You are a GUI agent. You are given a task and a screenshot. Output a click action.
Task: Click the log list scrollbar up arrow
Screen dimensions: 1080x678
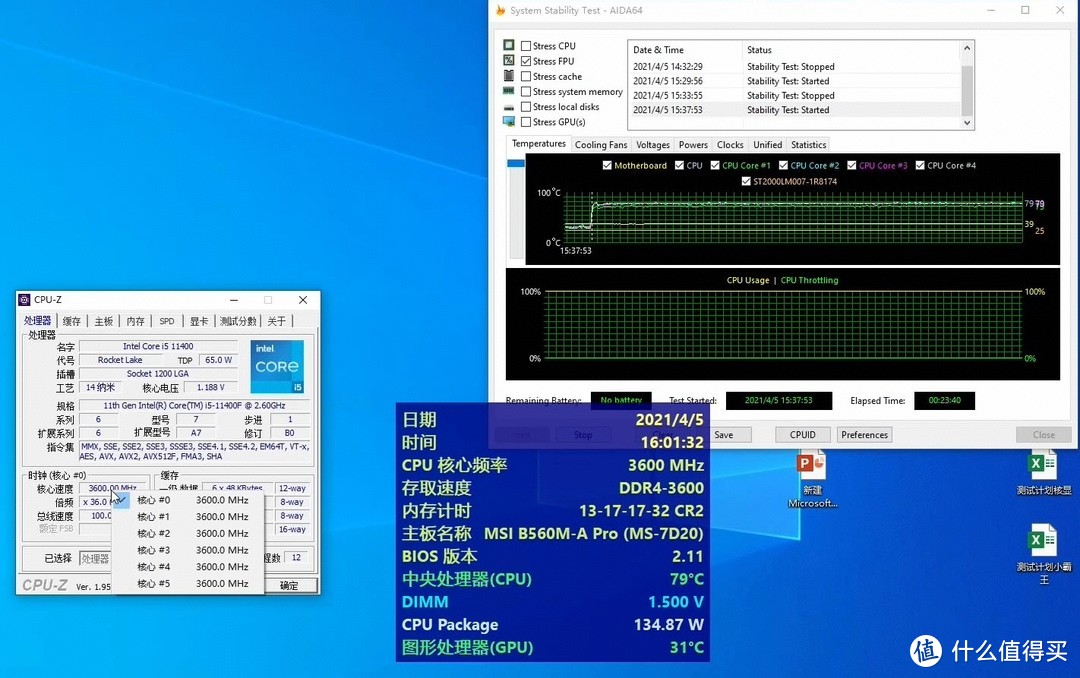pos(967,48)
